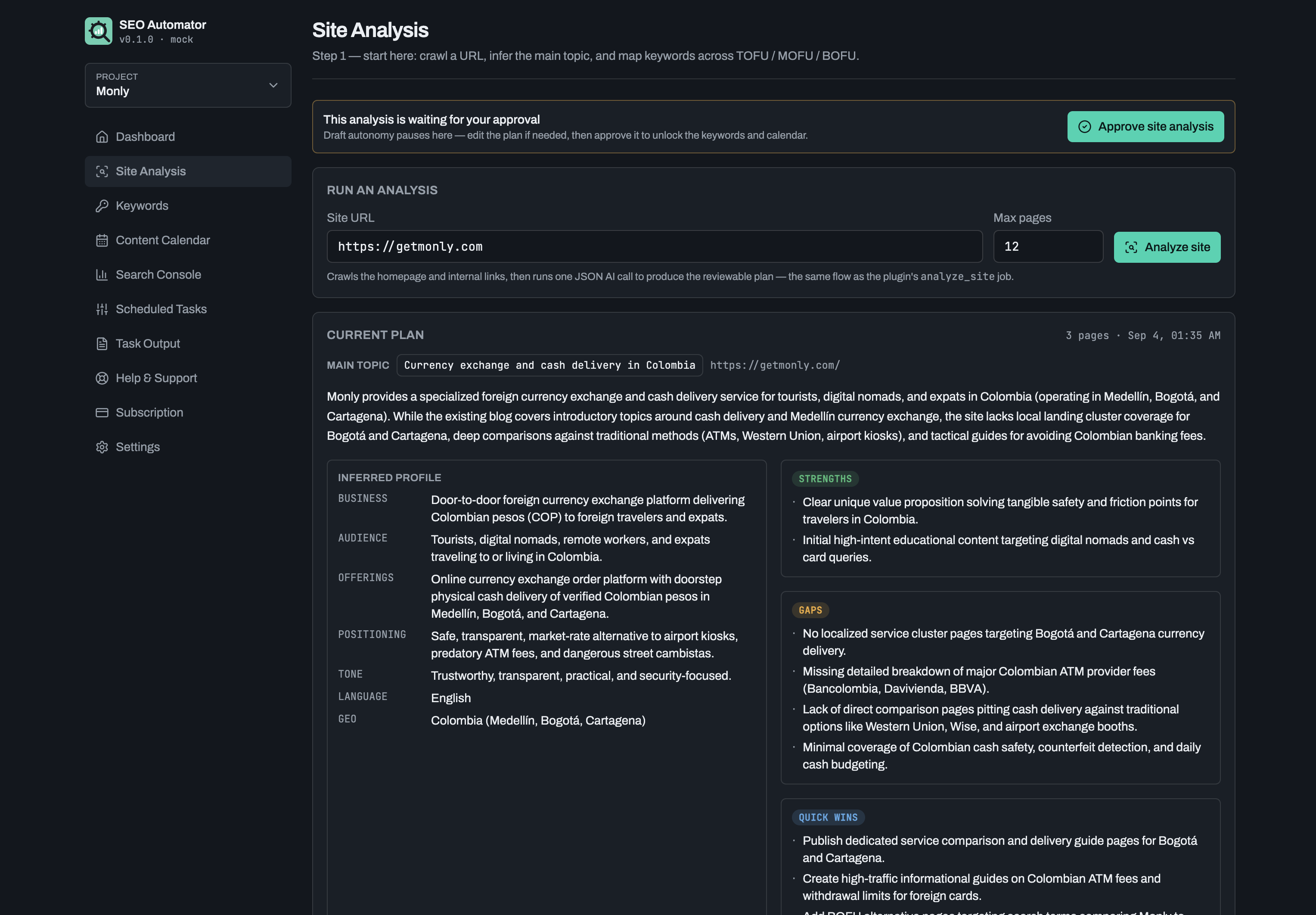Viewport: 1316px width, 915px height.
Task: Open the Subscription page
Action: [x=188, y=412]
